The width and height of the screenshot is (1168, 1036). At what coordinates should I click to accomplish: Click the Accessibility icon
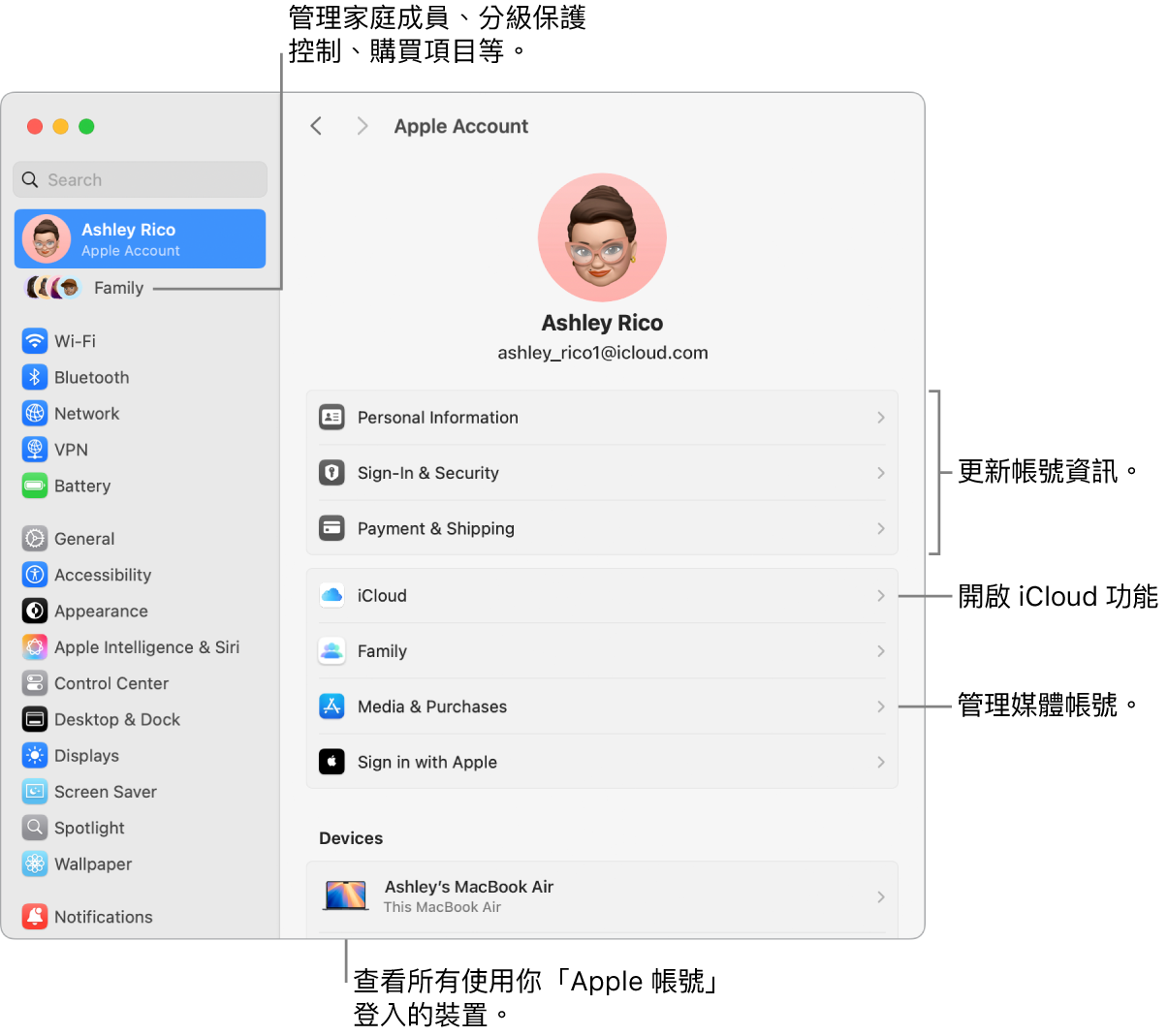[x=35, y=575]
